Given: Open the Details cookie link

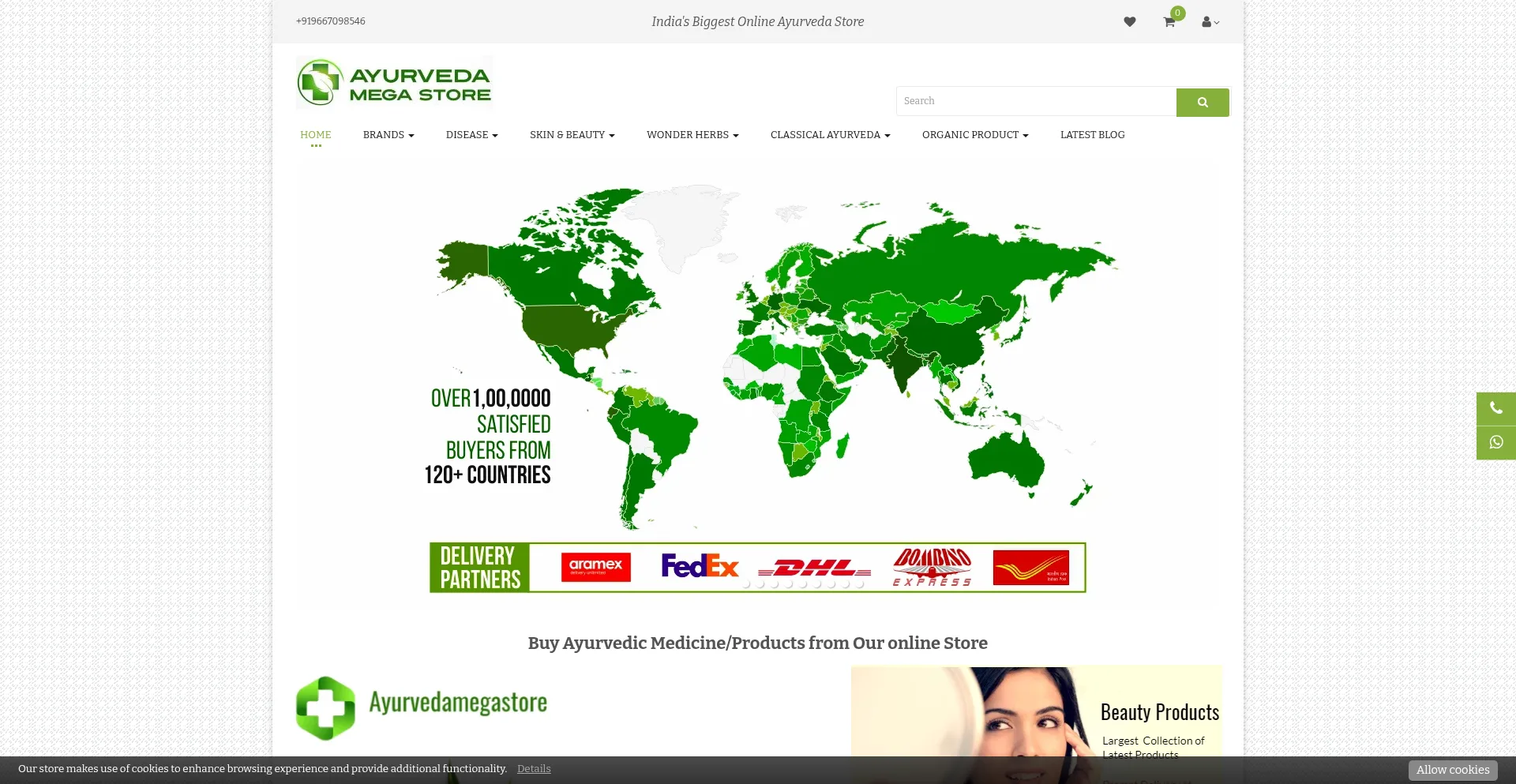Looking at the screenshot, I should [x=534, y=768].
